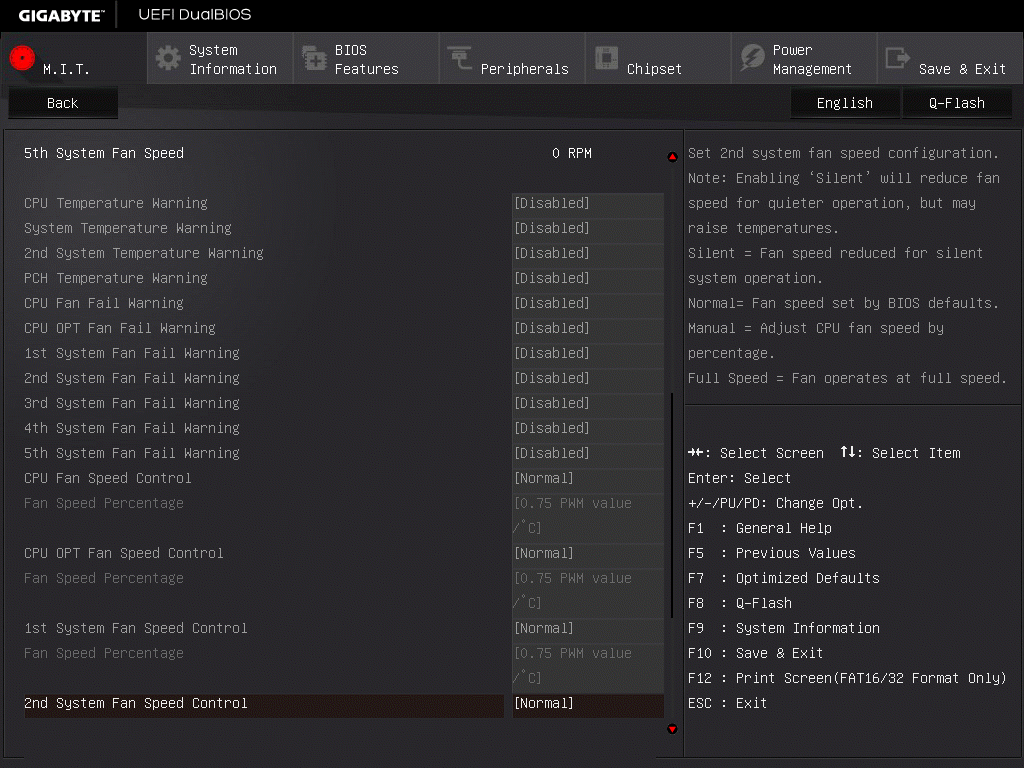1024x768 pixels.
Task: Click the F8 Q-Flash help line
Action: pyautogui.click(x=740, y=603)
